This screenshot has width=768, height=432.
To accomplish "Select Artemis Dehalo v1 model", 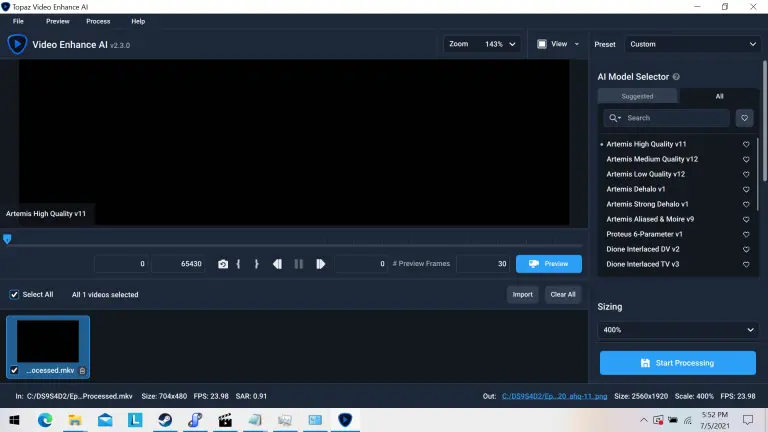I will (636, 189).
